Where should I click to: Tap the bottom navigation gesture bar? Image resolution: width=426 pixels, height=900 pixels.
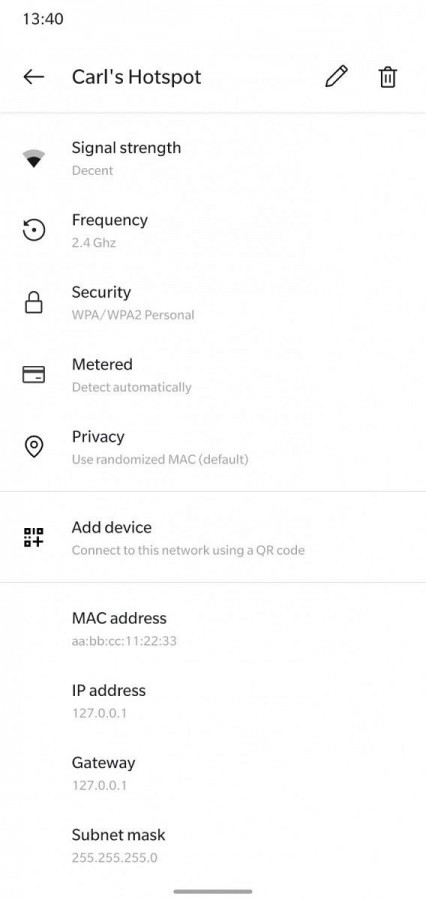[213, 891]
